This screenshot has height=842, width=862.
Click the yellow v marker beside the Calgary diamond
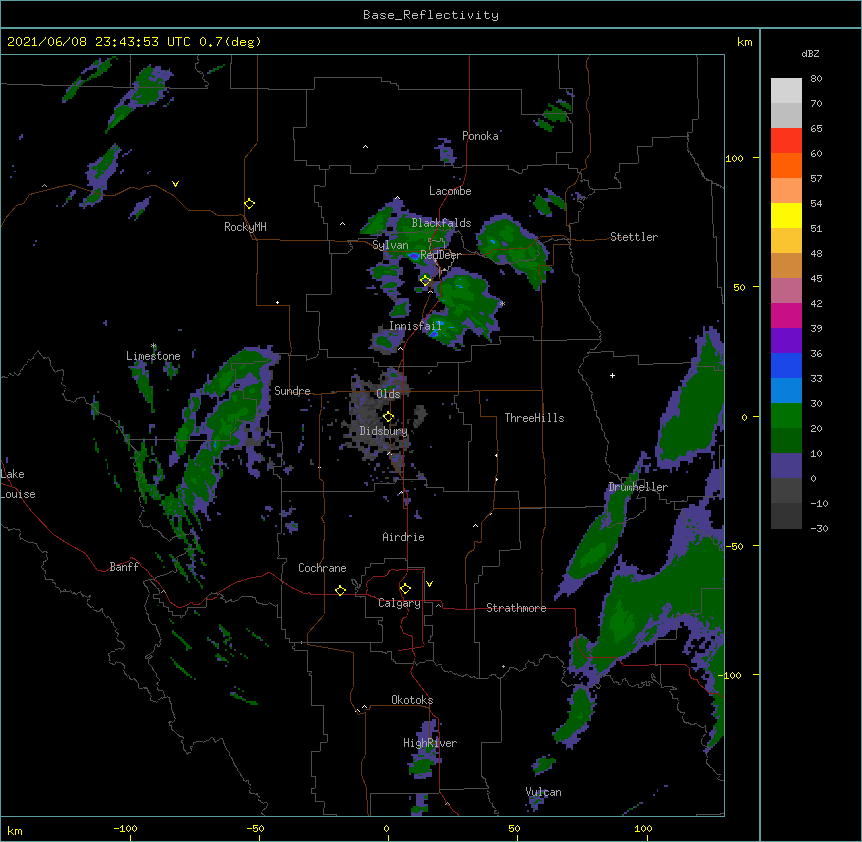(429, 584)
